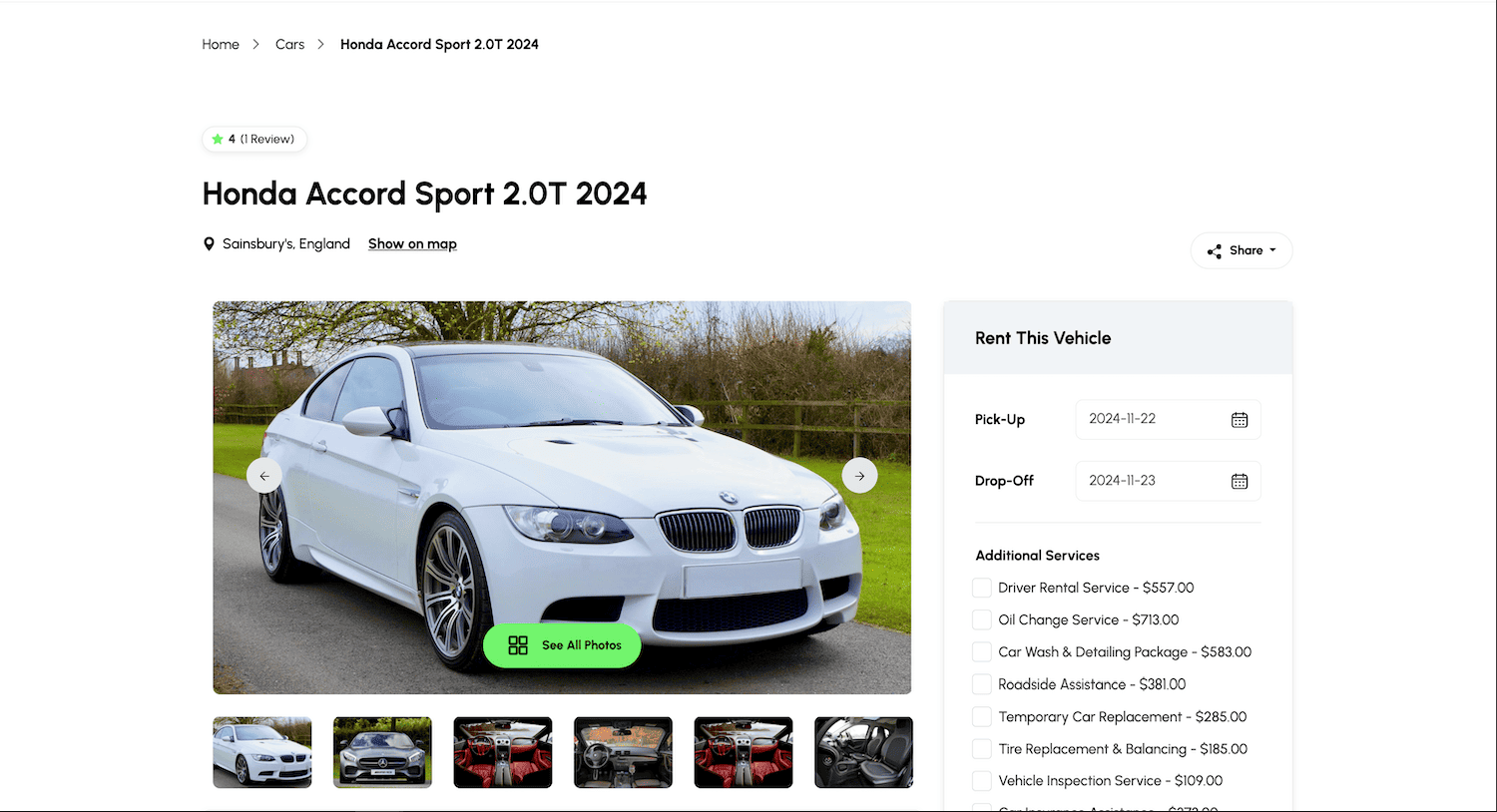Click the share network icon

[1214, 251]
